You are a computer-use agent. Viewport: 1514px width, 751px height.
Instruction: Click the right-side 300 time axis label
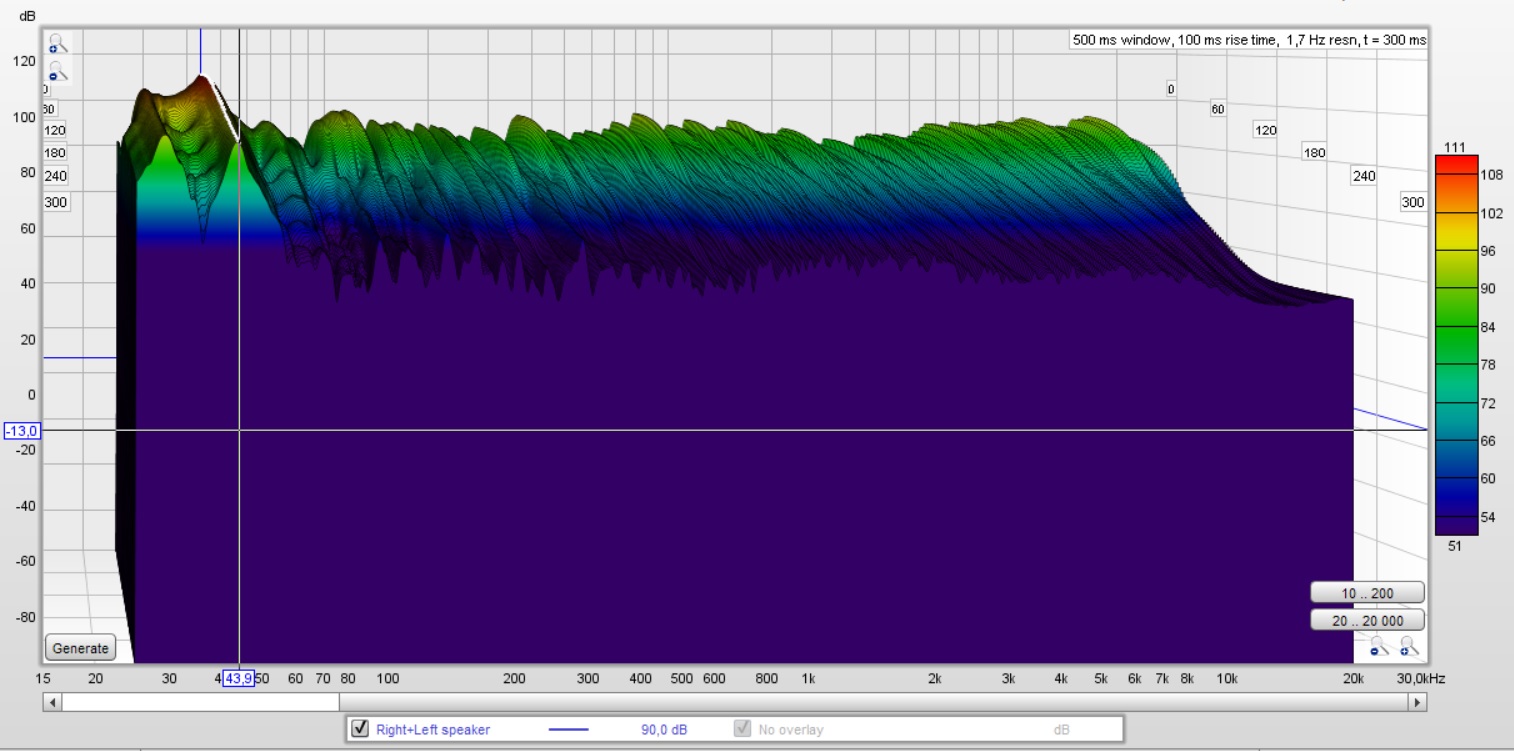[x=1412, y=202]
